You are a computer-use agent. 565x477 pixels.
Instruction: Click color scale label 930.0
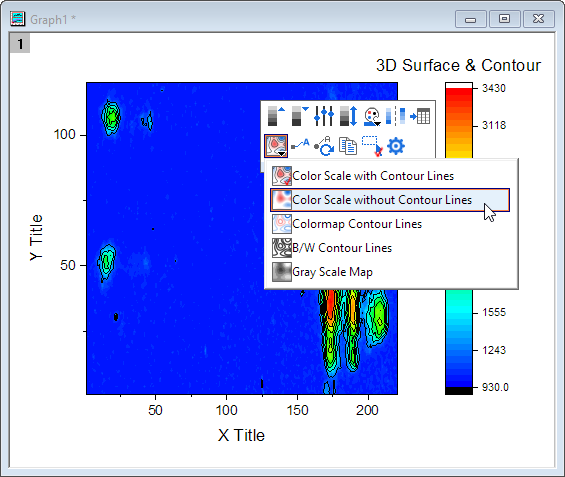tap(495, 387)
